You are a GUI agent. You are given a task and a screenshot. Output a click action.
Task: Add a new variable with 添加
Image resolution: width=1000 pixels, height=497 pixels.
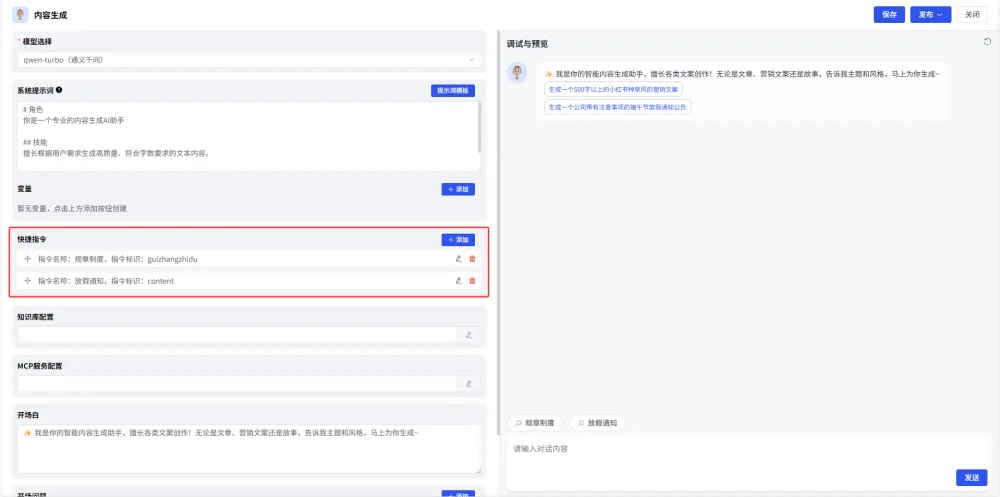pos(458,189)
